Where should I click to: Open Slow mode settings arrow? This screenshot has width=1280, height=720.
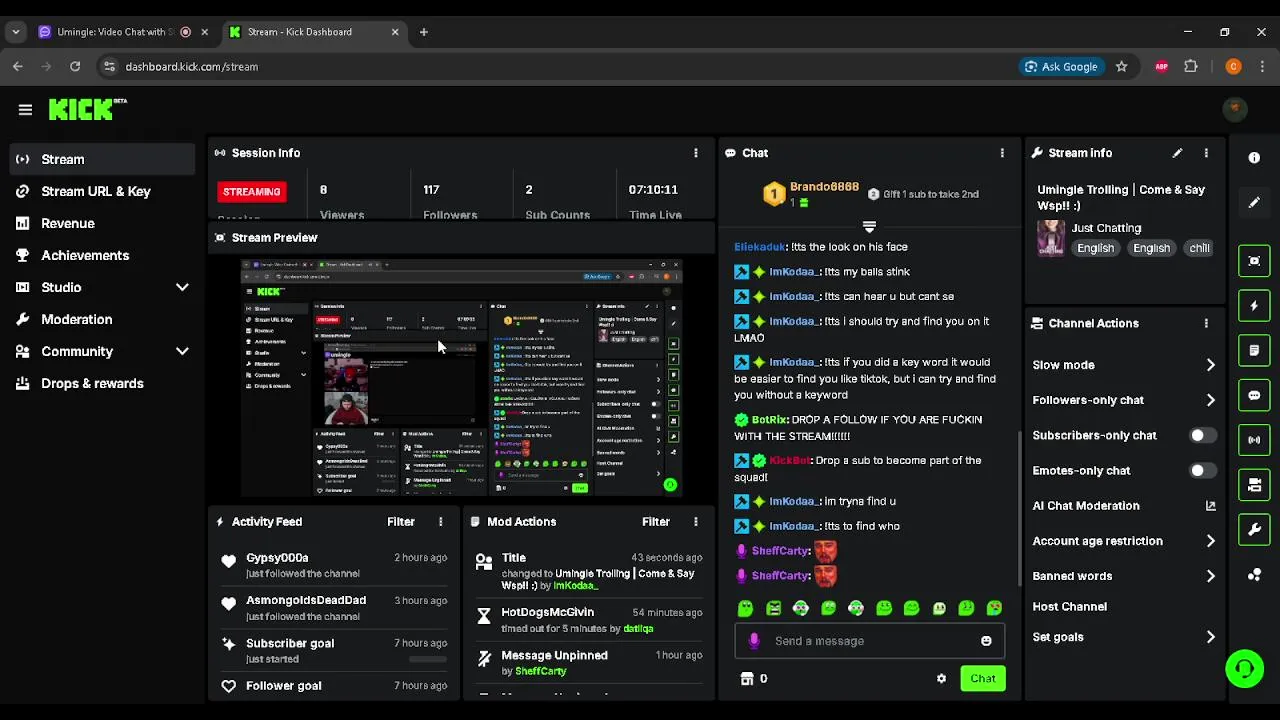[1211, 365]
